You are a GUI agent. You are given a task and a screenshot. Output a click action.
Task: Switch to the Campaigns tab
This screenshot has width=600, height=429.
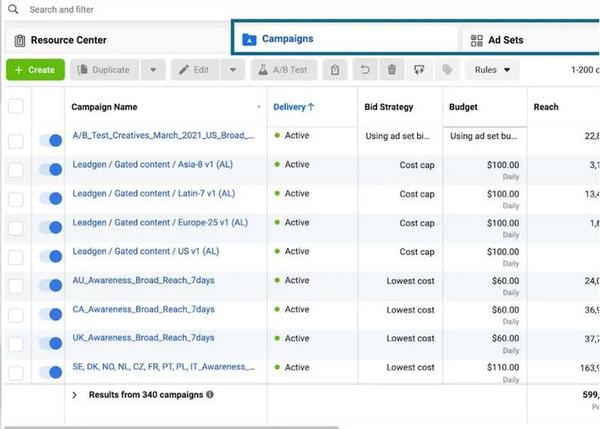click(x=286, y=39)
